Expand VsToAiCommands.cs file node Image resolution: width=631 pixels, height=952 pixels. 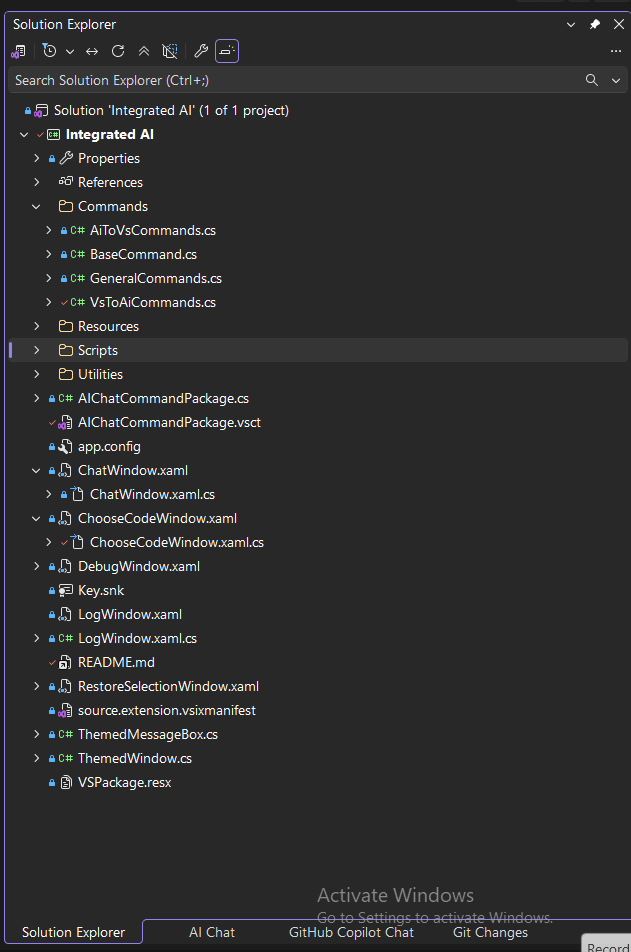coord(49,302)
